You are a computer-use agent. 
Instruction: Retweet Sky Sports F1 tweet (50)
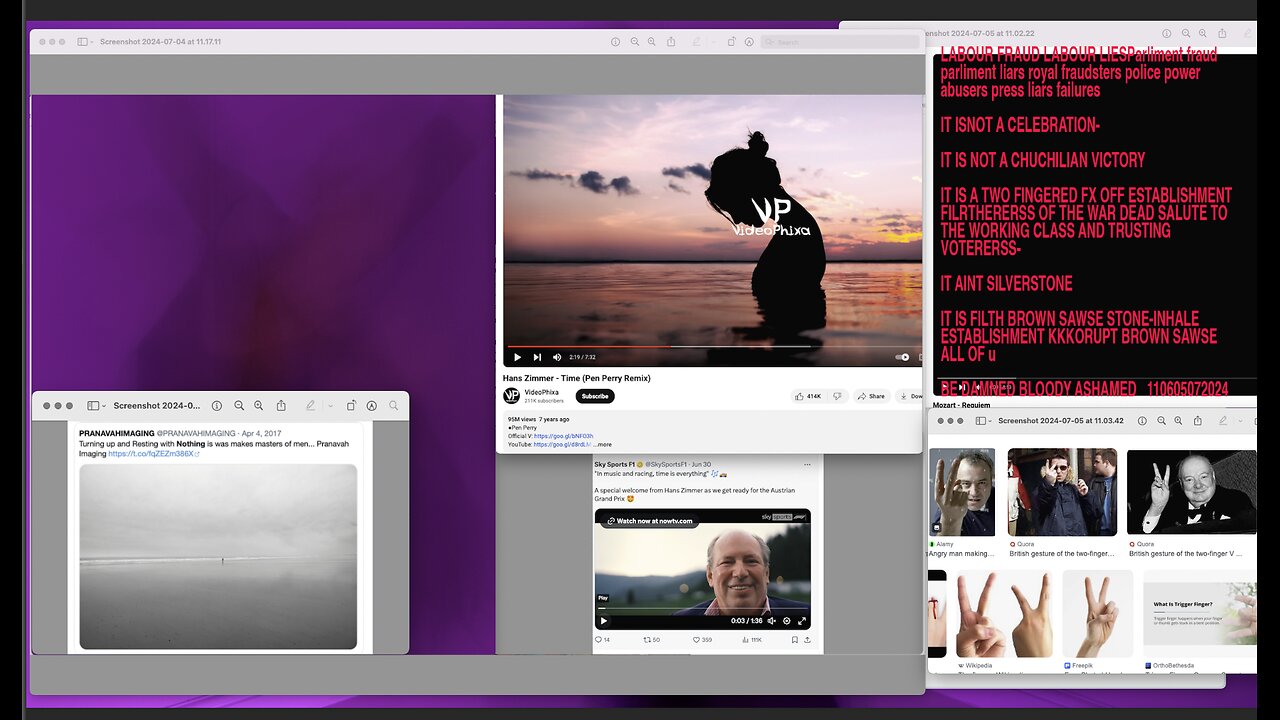point(651,639)
